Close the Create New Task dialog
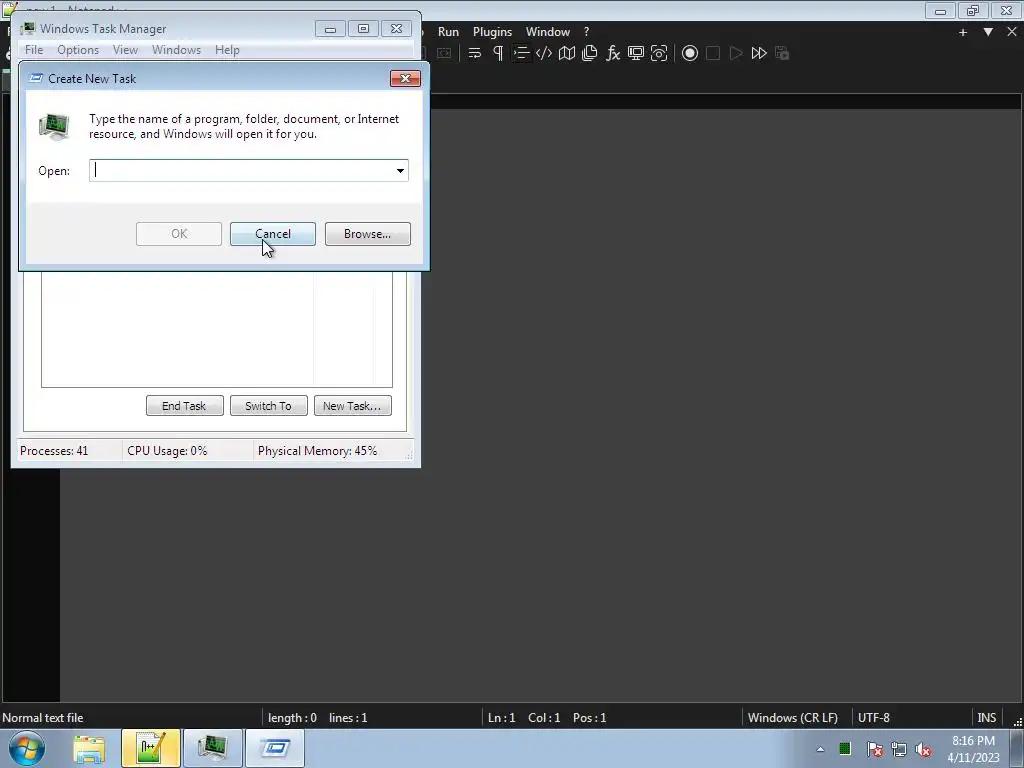Screen dimensions: 1024x768 pyautogui.click(x=406, y=78)
